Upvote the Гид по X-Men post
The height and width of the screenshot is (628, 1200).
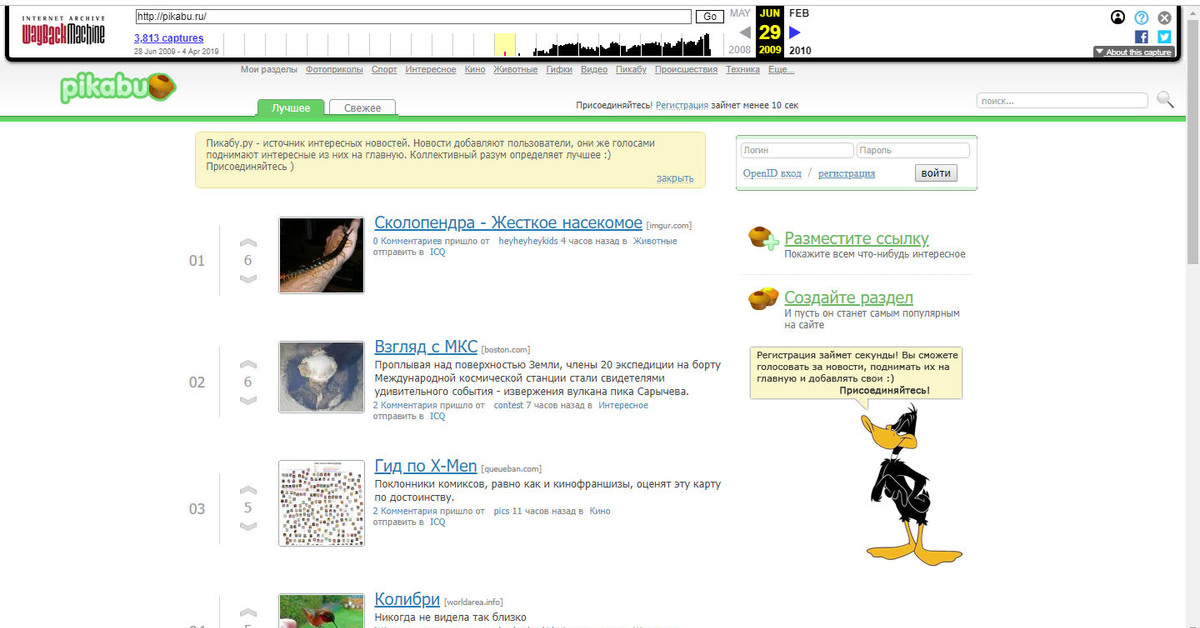click(x=248, y=490)
